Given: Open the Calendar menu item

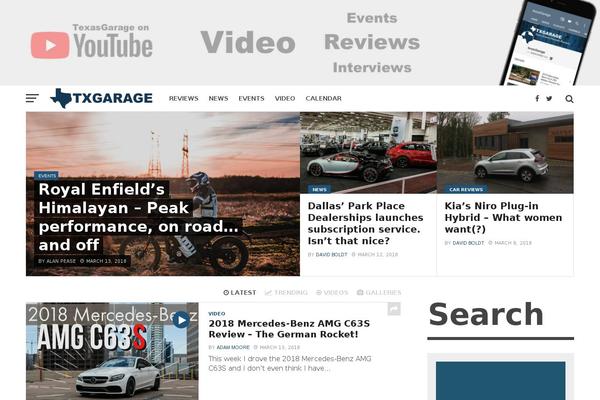Looking at the screenshot, I should pos(323,98).
